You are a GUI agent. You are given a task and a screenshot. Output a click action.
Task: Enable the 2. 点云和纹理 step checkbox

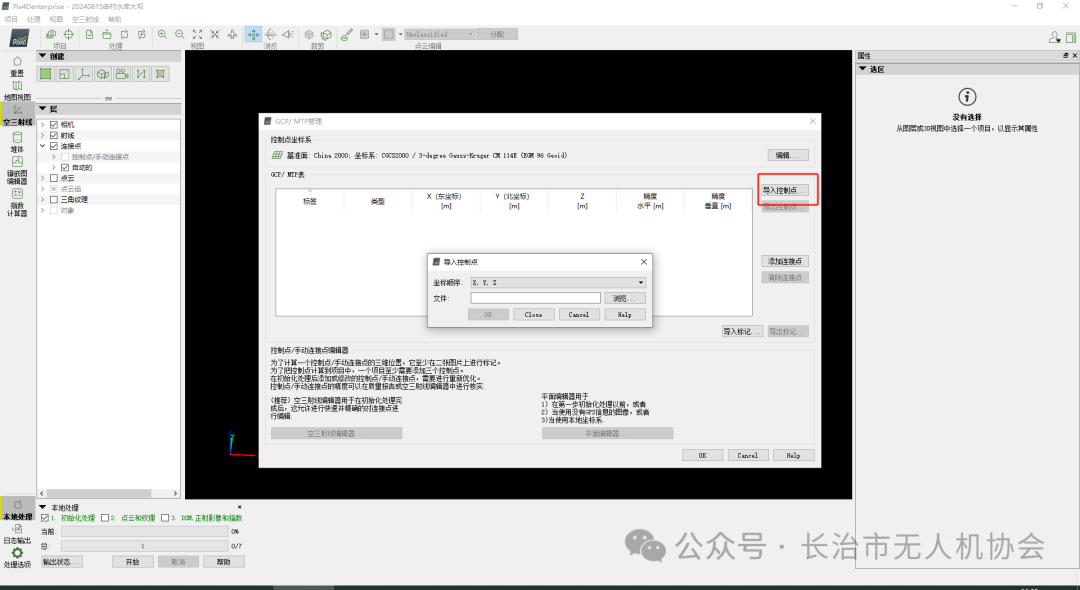coord(105,518)
